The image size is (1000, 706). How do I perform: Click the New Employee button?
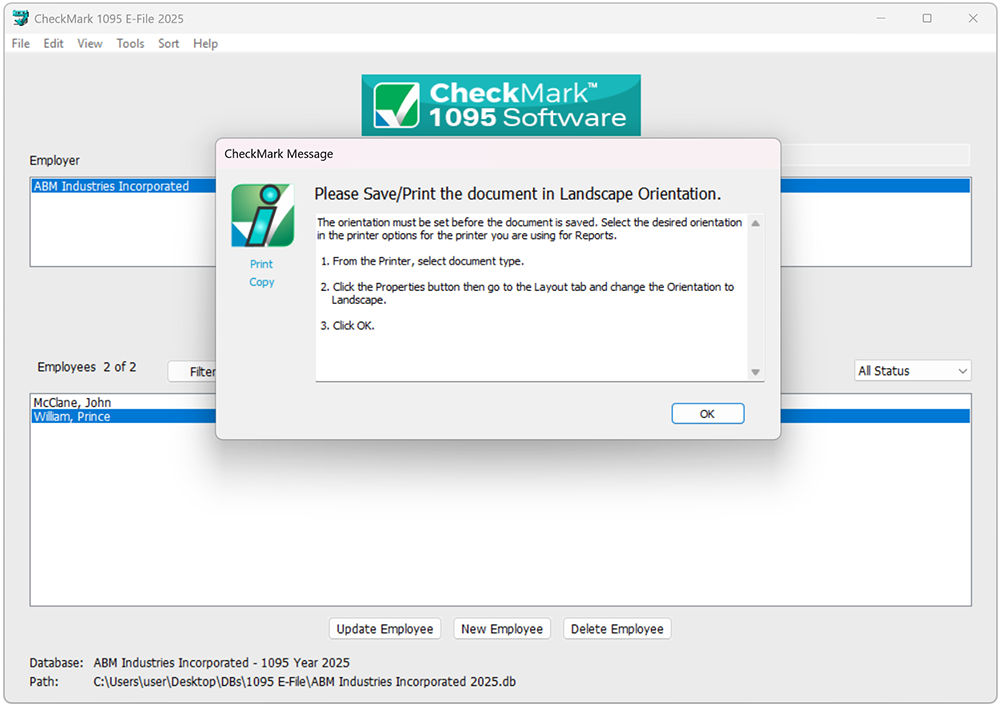502,629
